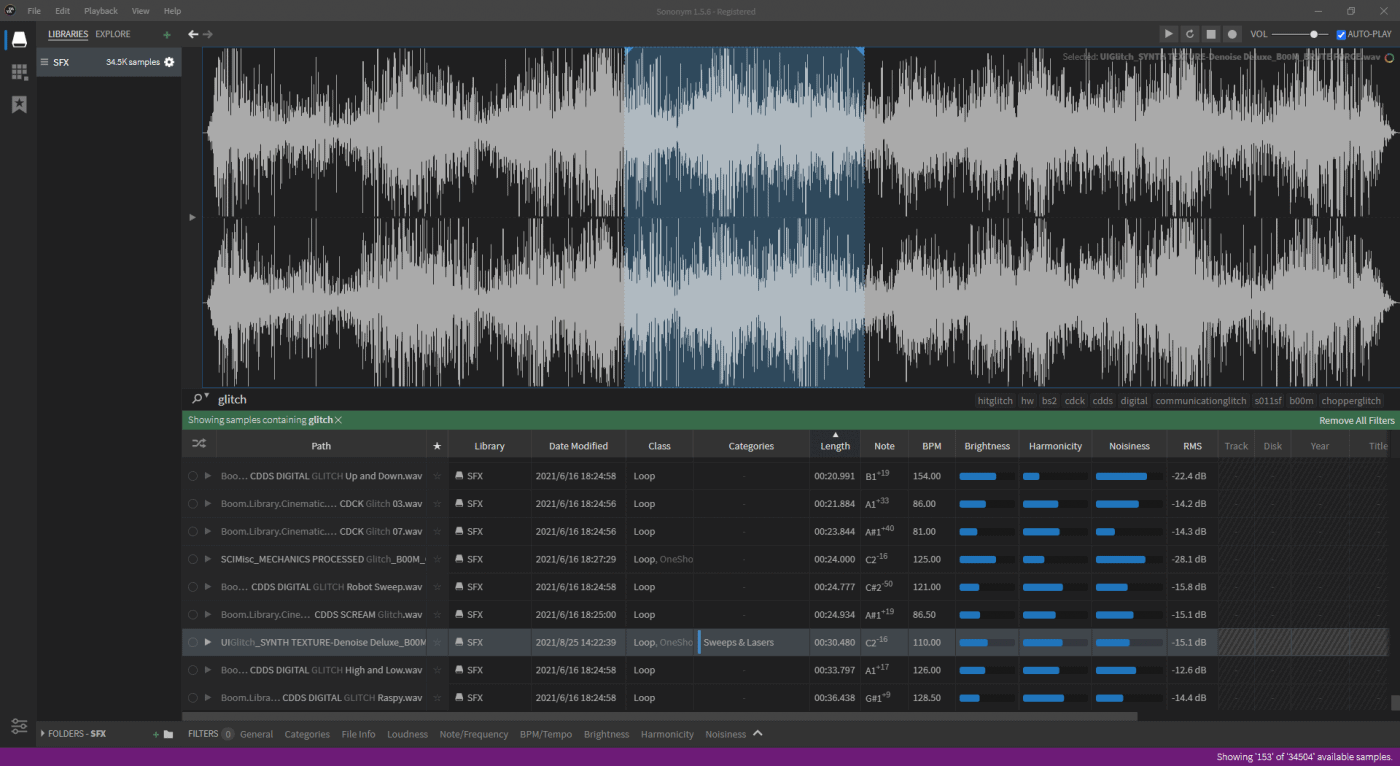This screenshot has height=766, width=1400.
Task: Open the SFX library settings gear
Action: click(x=169, y=62)
